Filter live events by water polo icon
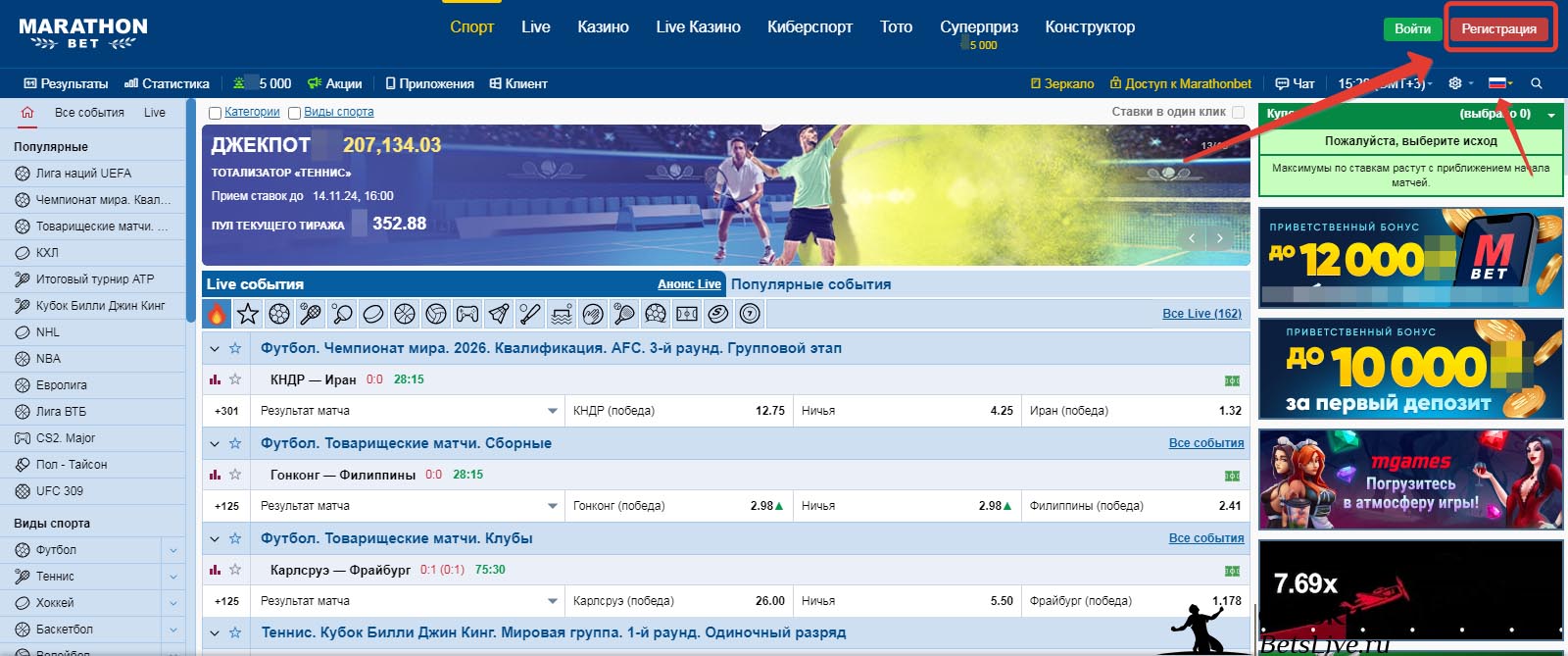This screenshot has width=1568, height=656. click(562, 314)
